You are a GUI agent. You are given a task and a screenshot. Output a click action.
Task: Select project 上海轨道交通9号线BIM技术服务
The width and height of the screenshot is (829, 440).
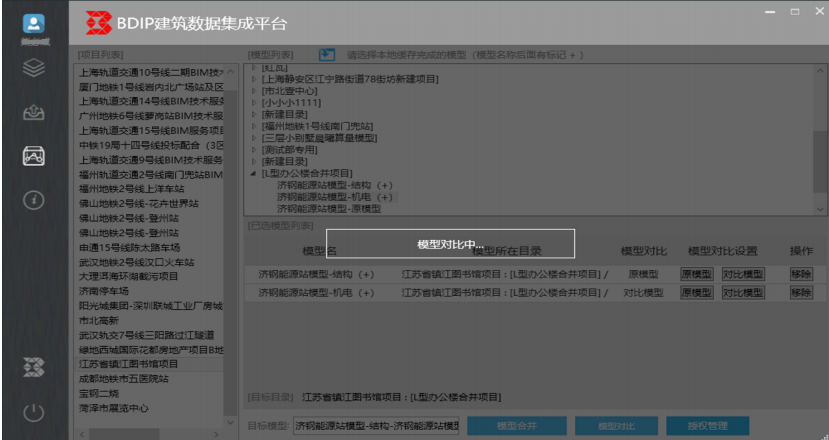(149, 160)
